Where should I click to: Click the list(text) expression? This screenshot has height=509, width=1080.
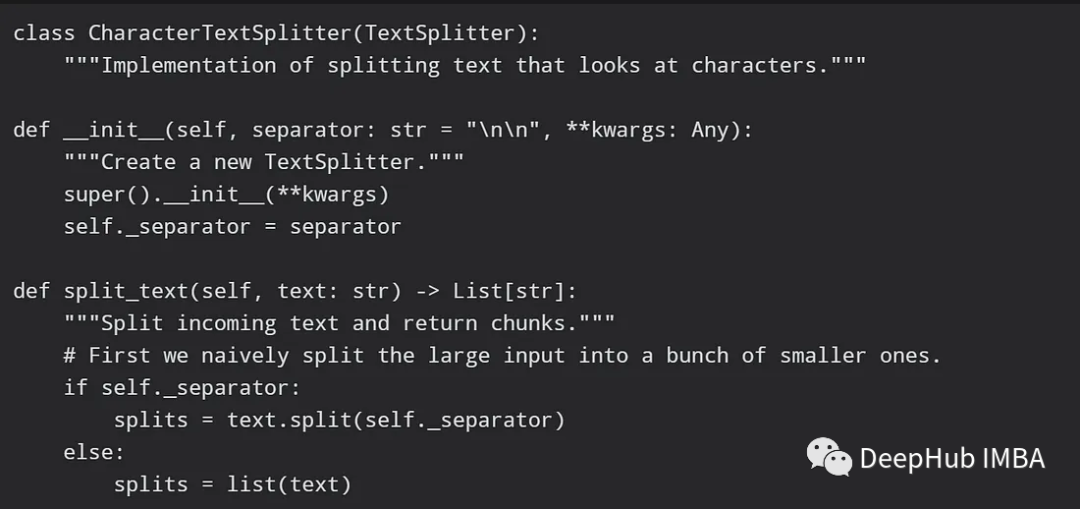[x=289, y=484]
